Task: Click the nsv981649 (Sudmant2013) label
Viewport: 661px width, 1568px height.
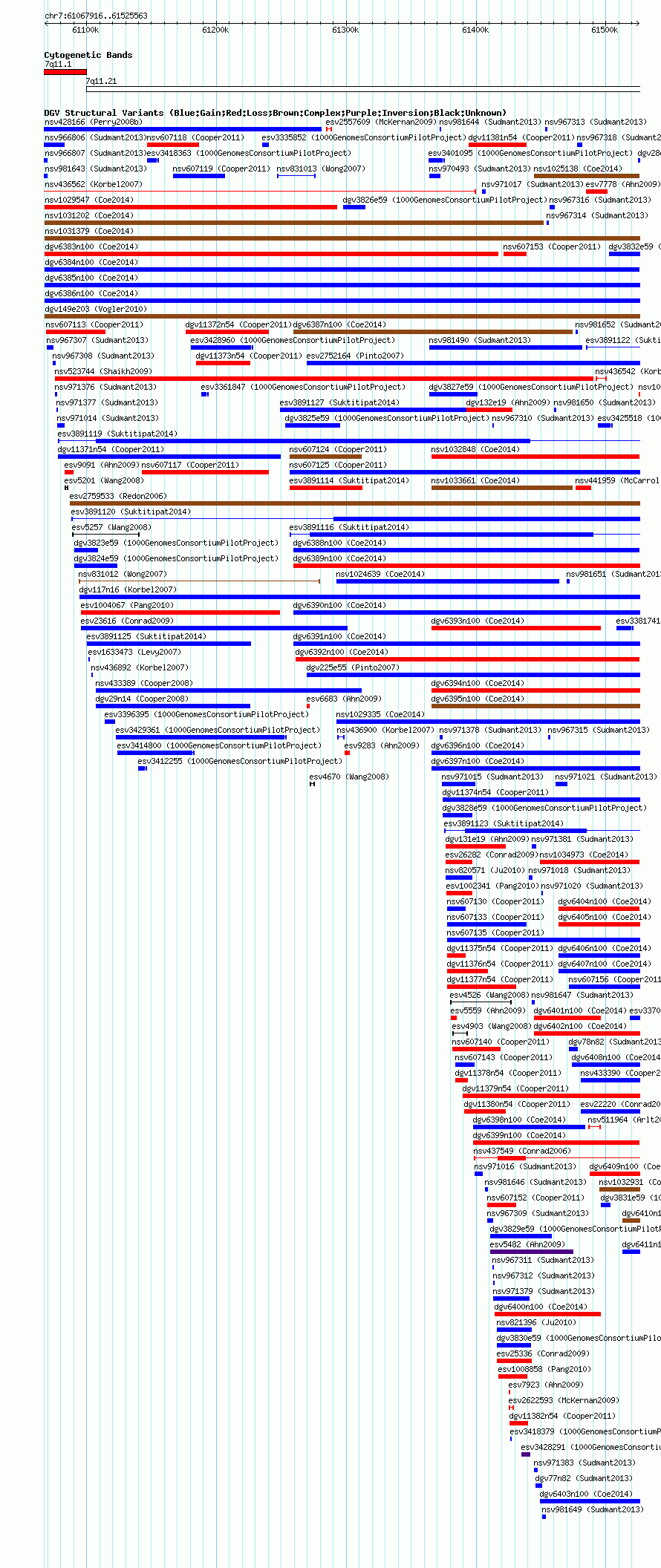Action: [593, 1509]
